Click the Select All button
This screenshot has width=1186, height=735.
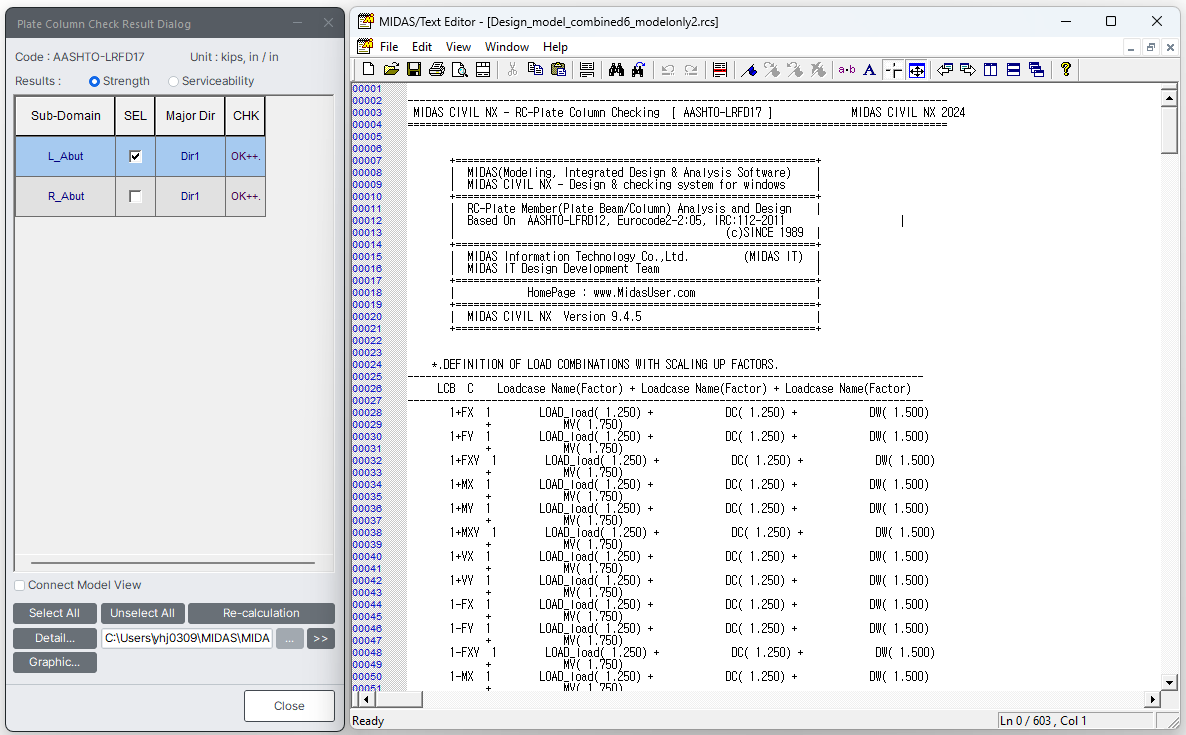click(x=54, y=613)
